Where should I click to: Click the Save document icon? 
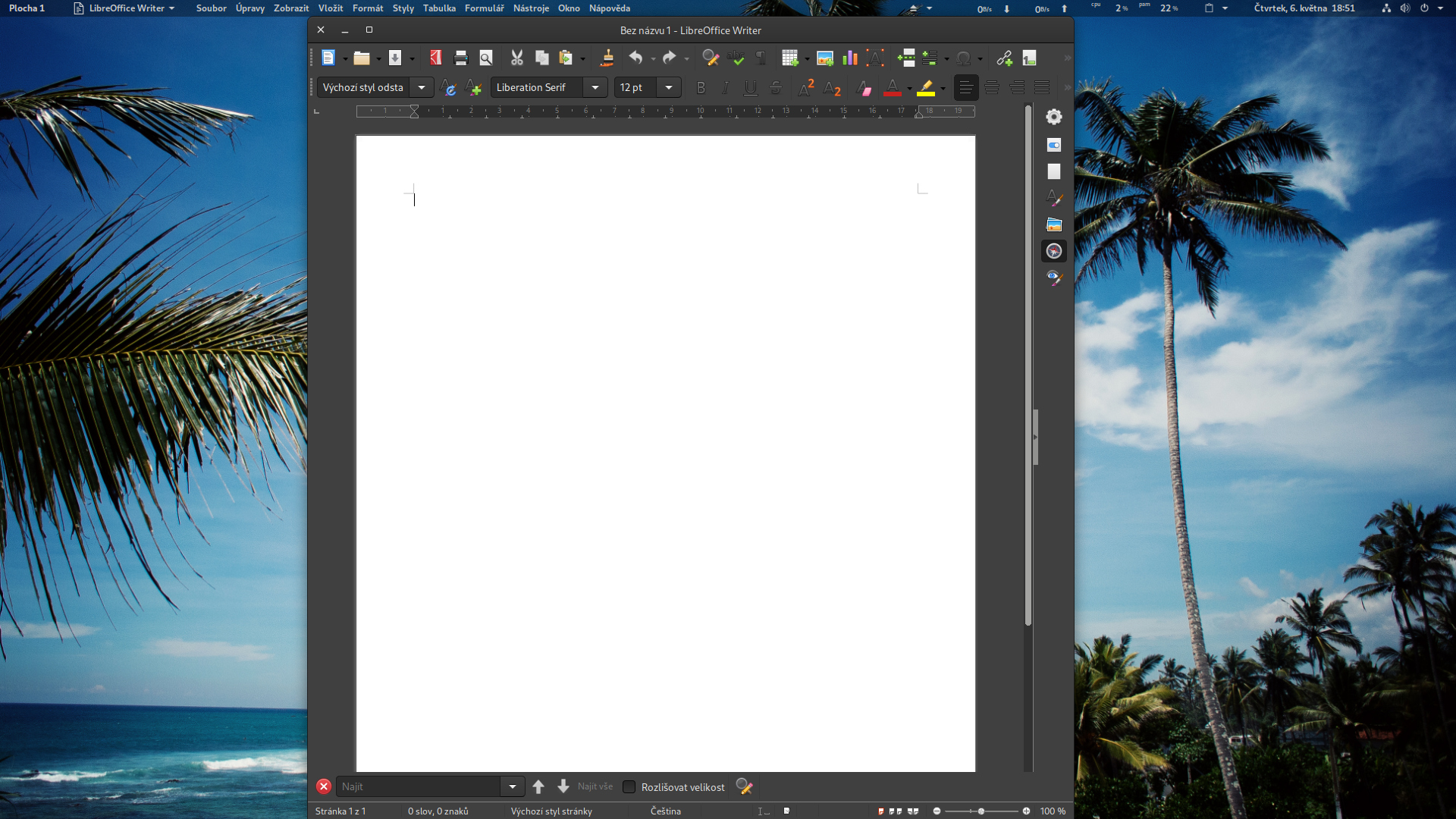pyautogui.click(x=395, y=58)
